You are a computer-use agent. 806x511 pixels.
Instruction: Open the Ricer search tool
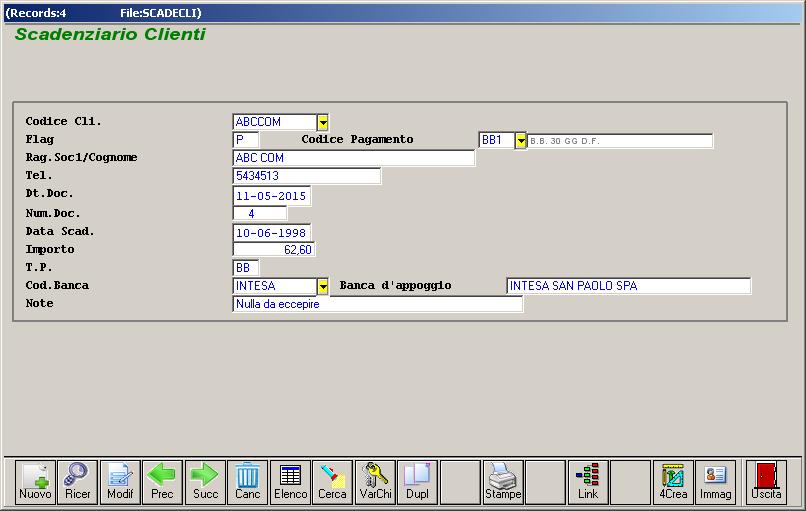pyautogui.click(x=78, y=482)
